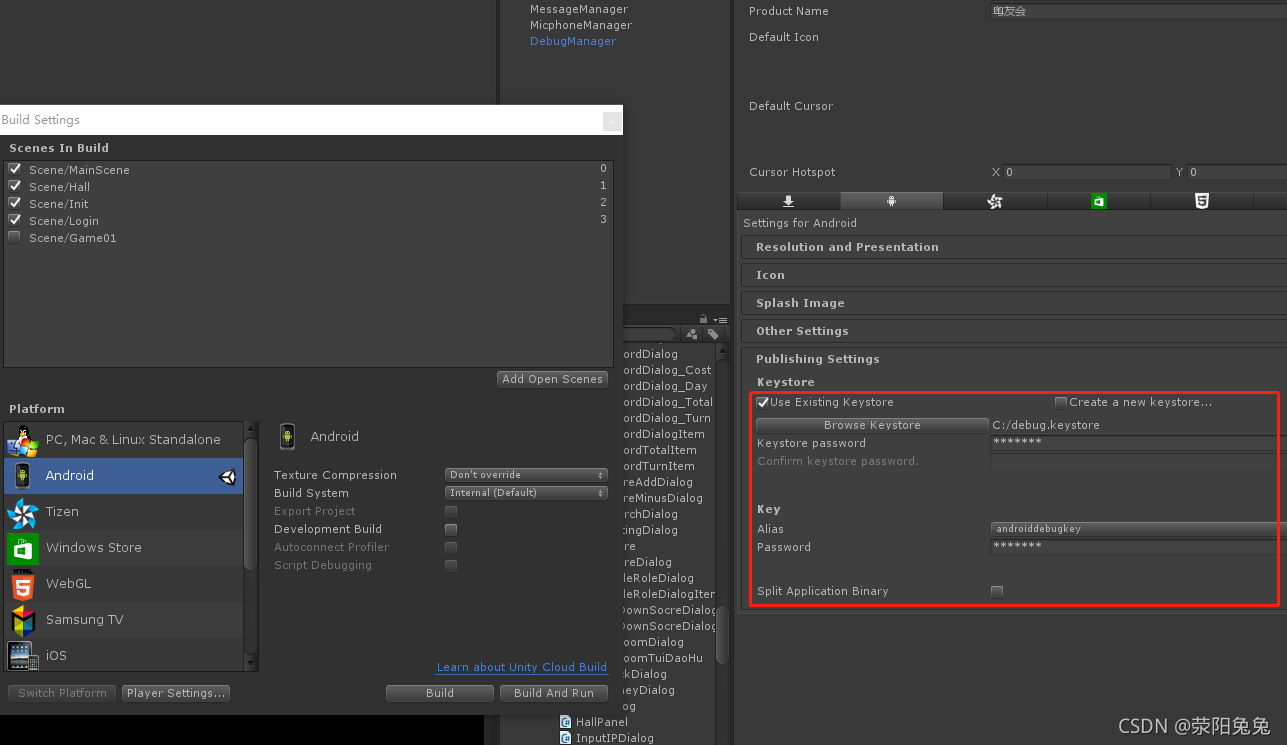Screen dimensions: 1287x745
Task: Select PC, Mac & Linux Standalone platform icon
Action: point(22,440)
